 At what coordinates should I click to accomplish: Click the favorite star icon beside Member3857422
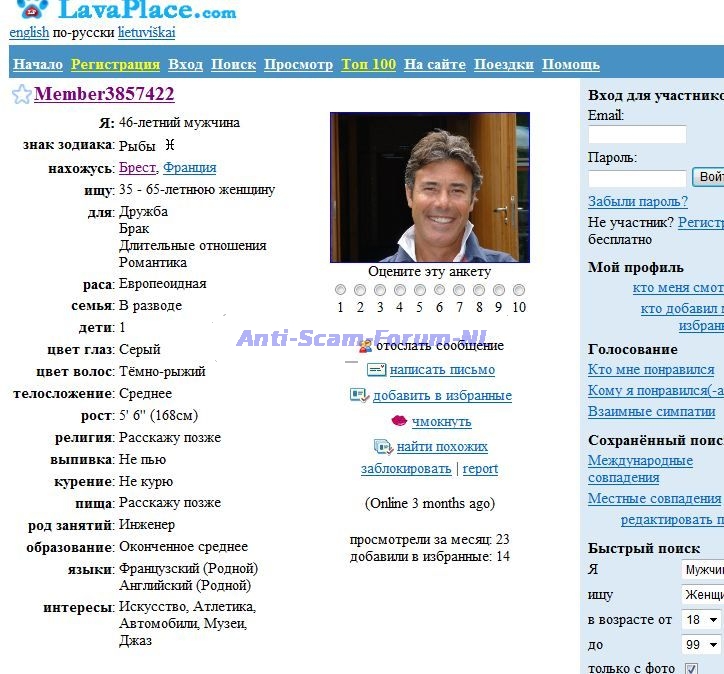[x=21, y=95]
